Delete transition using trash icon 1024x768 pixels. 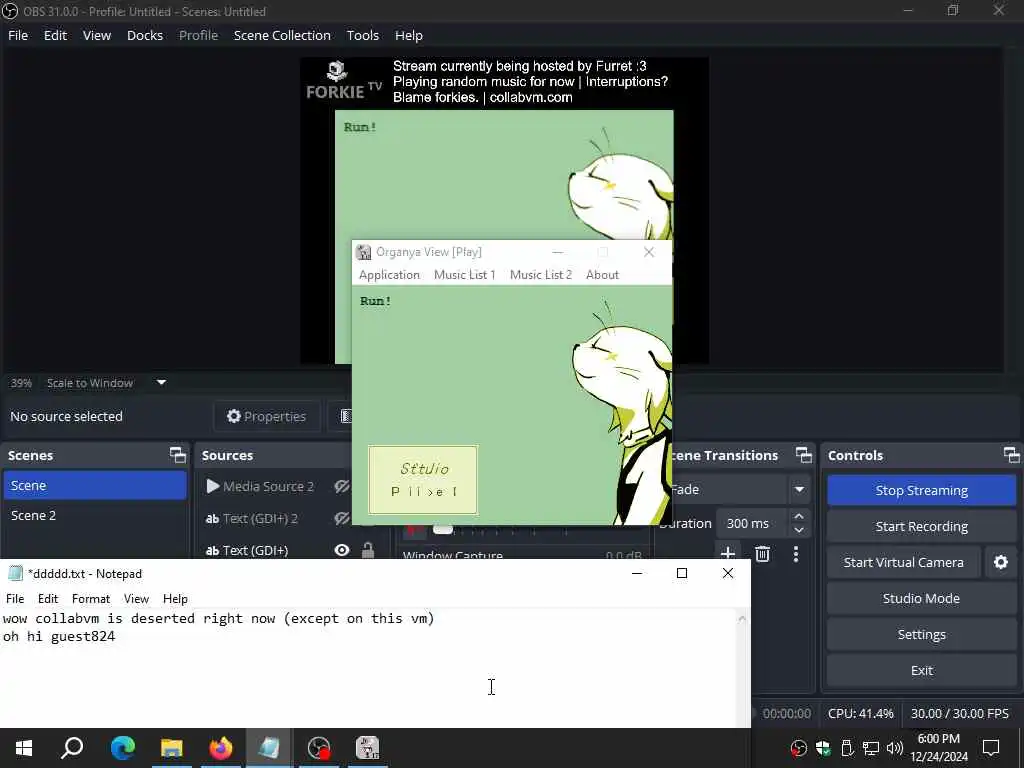762,554
